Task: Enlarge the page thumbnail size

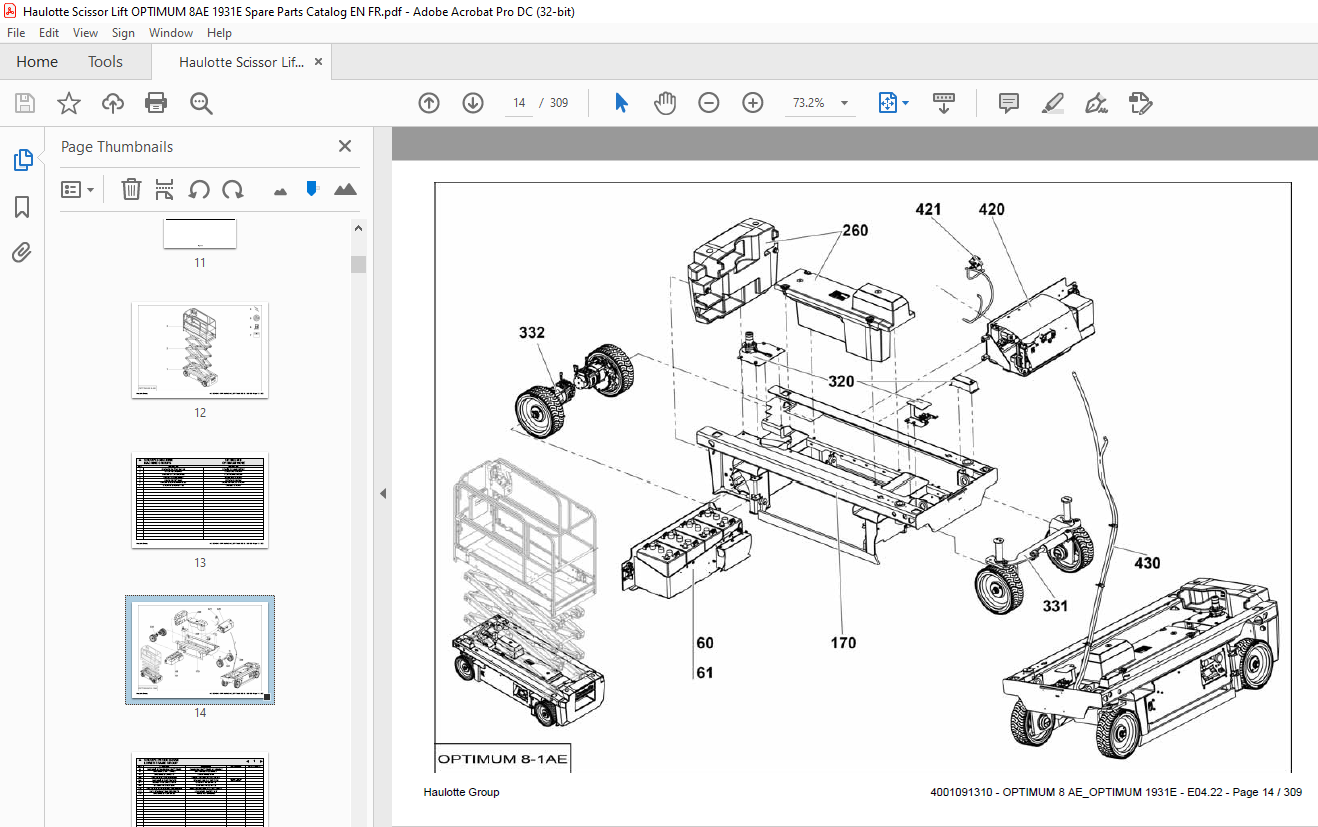Action: point(345,189)
